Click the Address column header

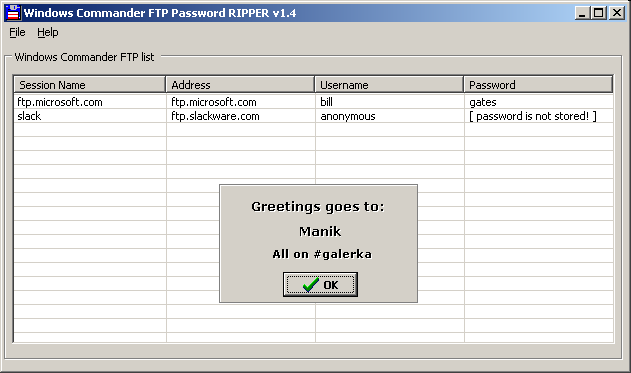[240, 85]
